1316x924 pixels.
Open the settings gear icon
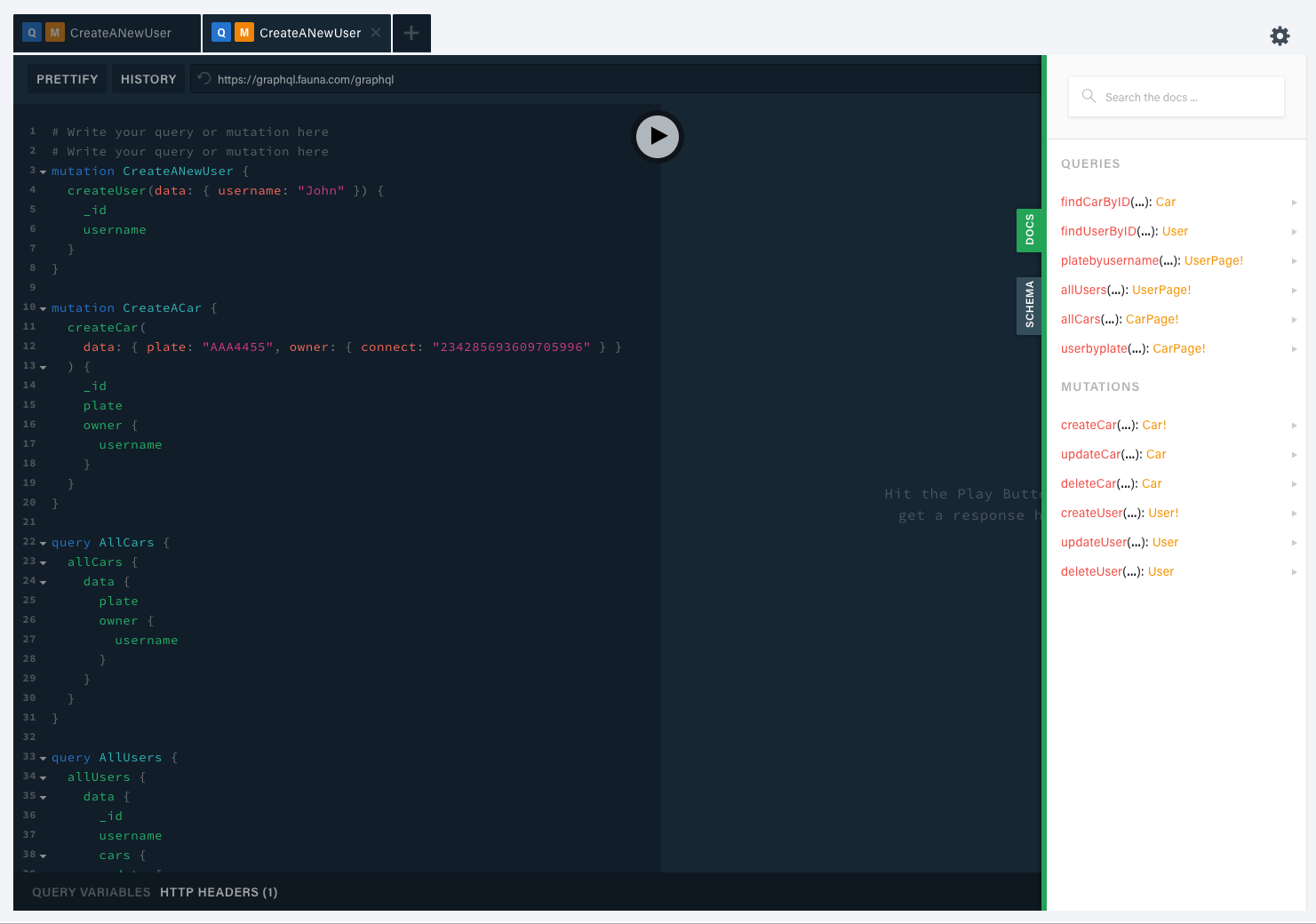tap(1280, 36)
